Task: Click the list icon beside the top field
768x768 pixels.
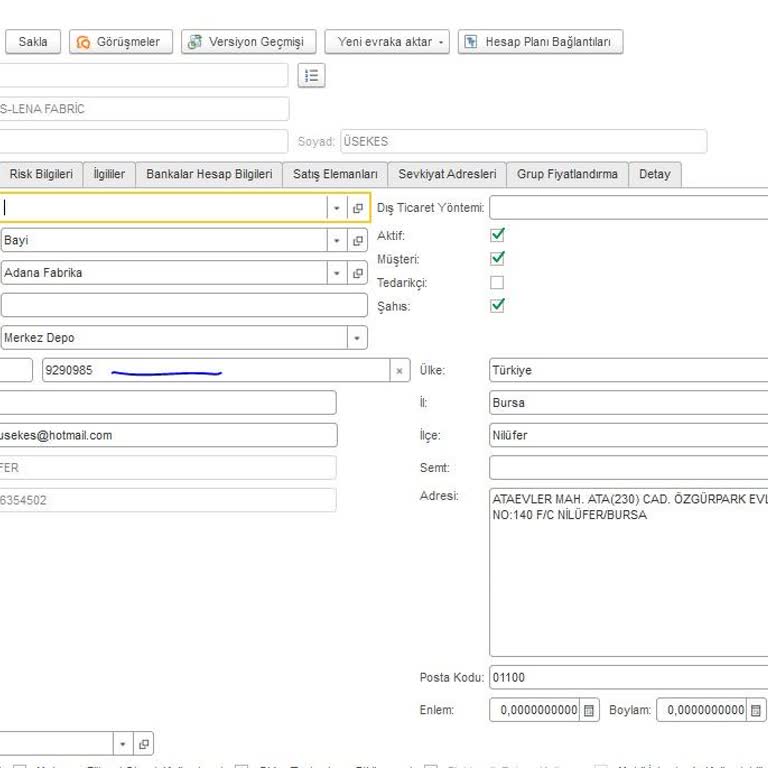Action: point(311,76)
